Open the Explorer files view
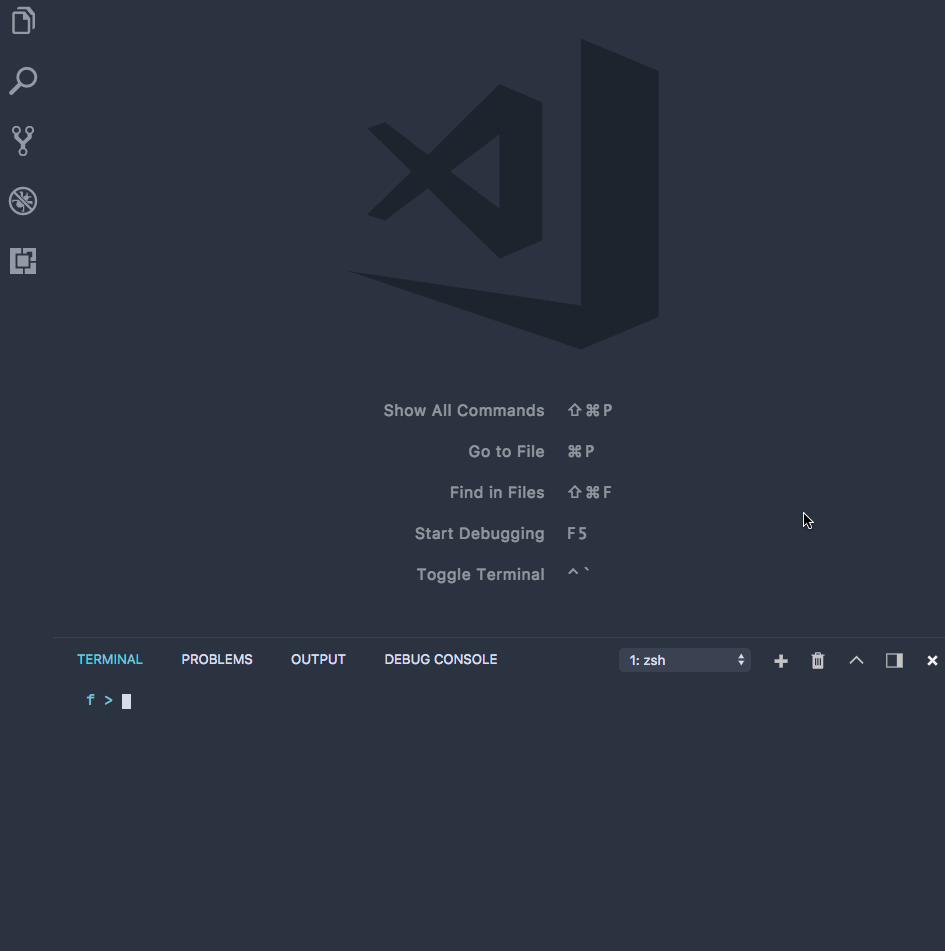The height and width of the screenshot is (951, 945). (x=23, y=21)
